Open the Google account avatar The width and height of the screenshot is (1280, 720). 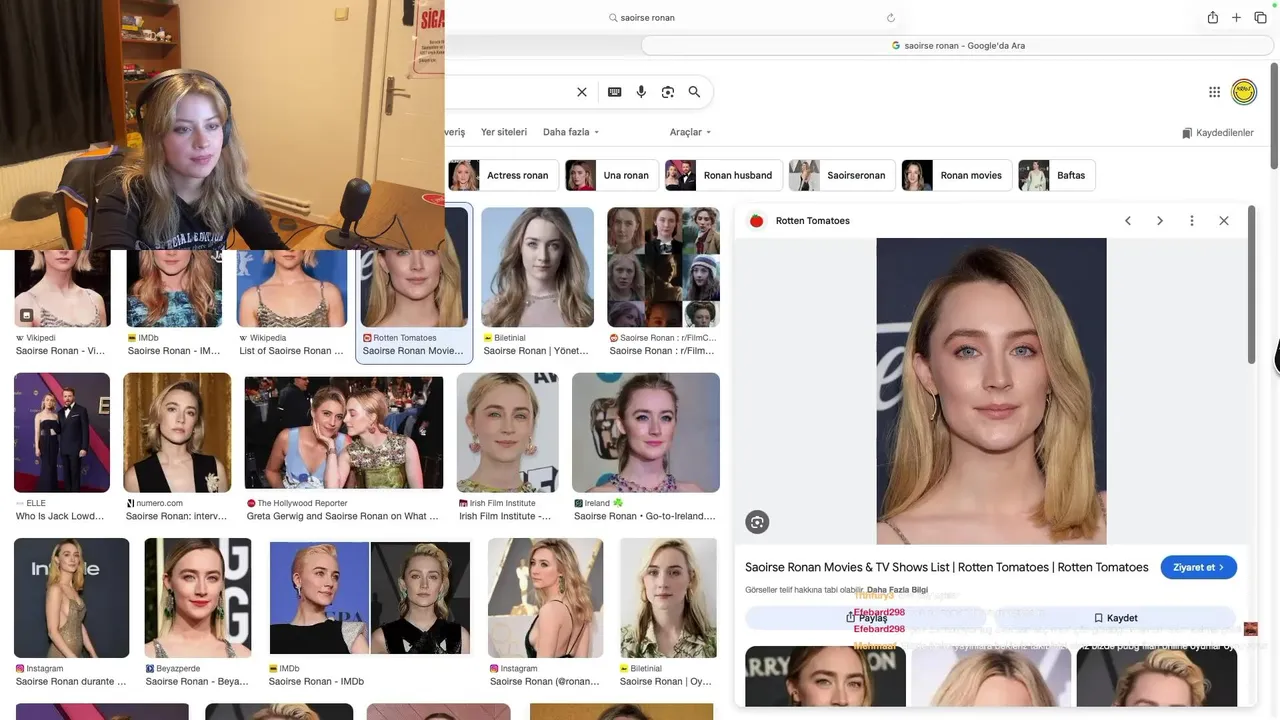pos(1244,92)
